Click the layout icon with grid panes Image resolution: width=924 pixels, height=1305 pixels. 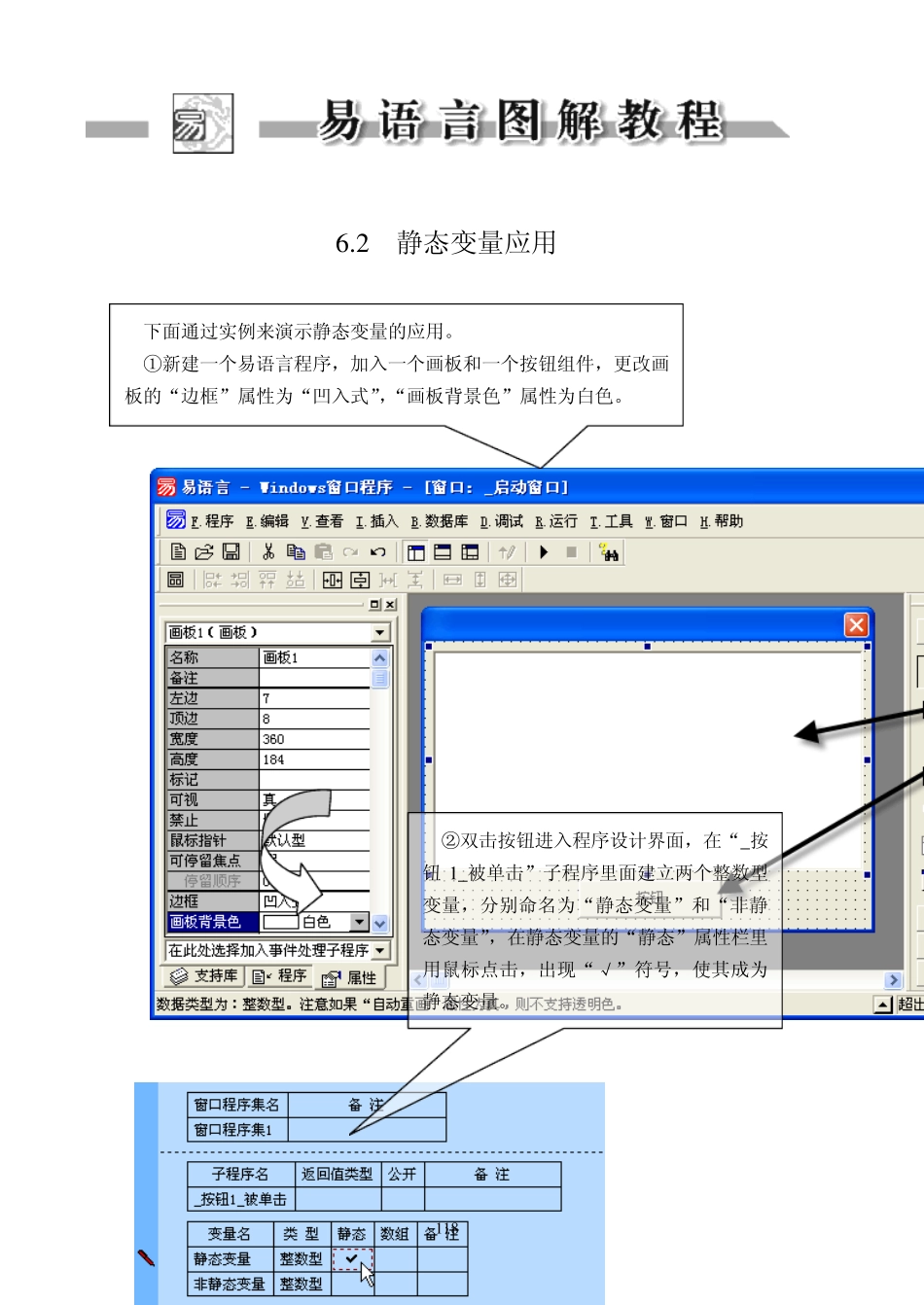tap(470, 552)
